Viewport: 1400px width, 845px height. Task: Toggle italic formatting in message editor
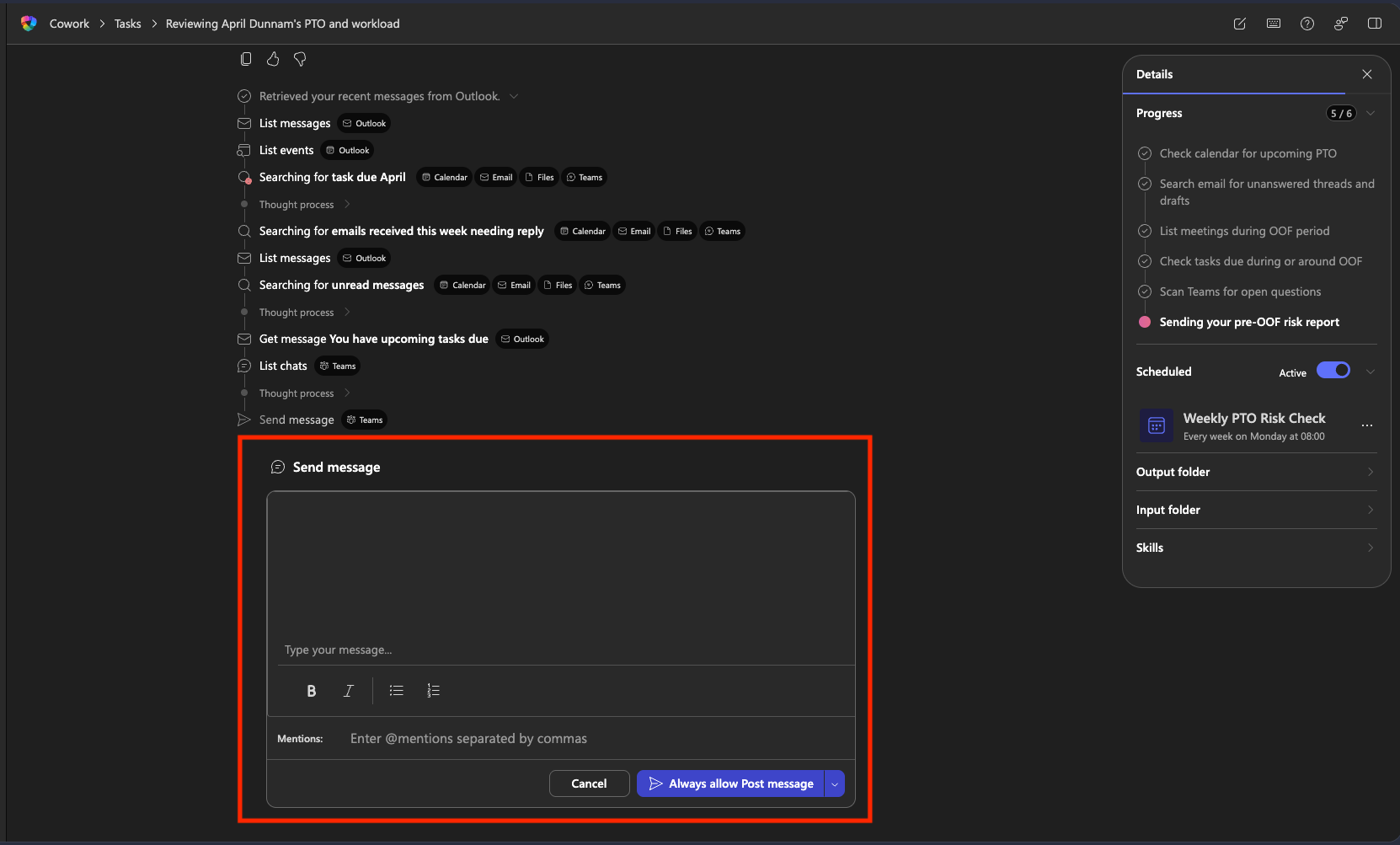pos(348,691)
